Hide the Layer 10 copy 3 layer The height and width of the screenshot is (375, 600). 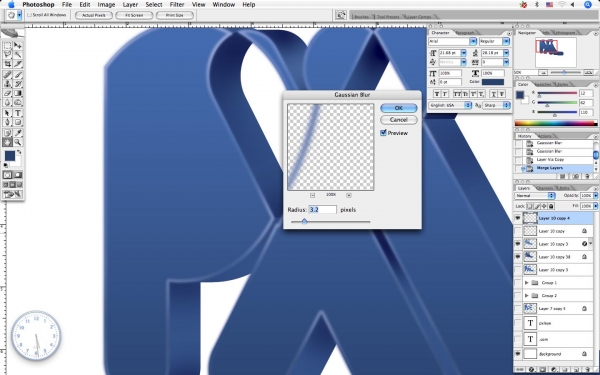[518, 244]
